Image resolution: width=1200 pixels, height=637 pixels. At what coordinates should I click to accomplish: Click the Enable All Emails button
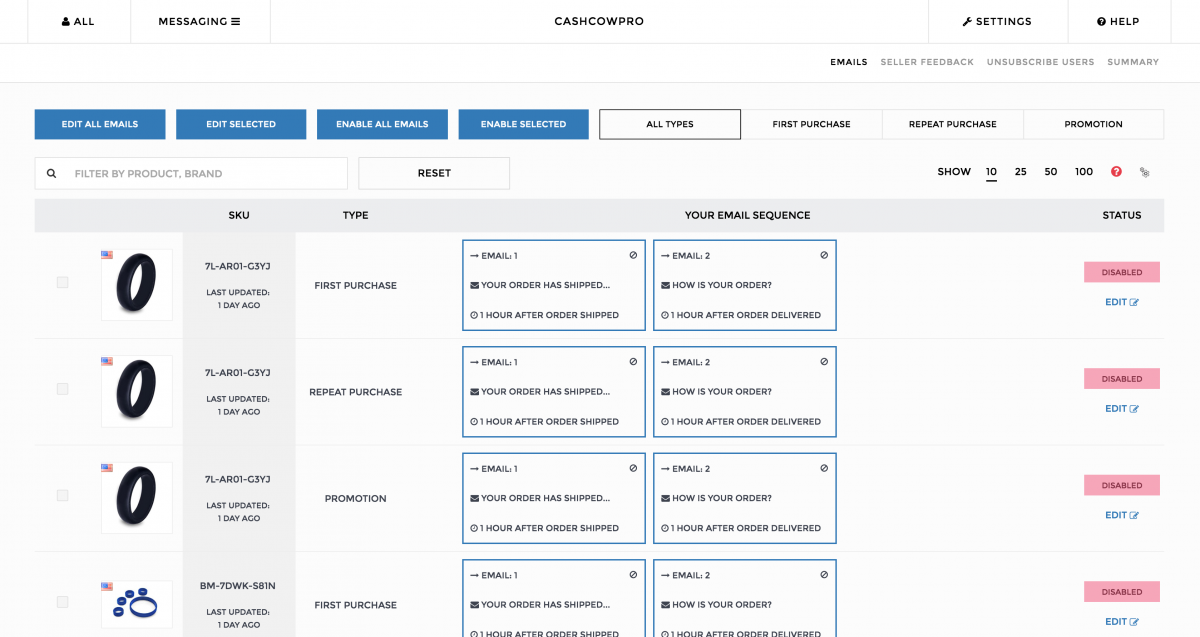(382, 124)
